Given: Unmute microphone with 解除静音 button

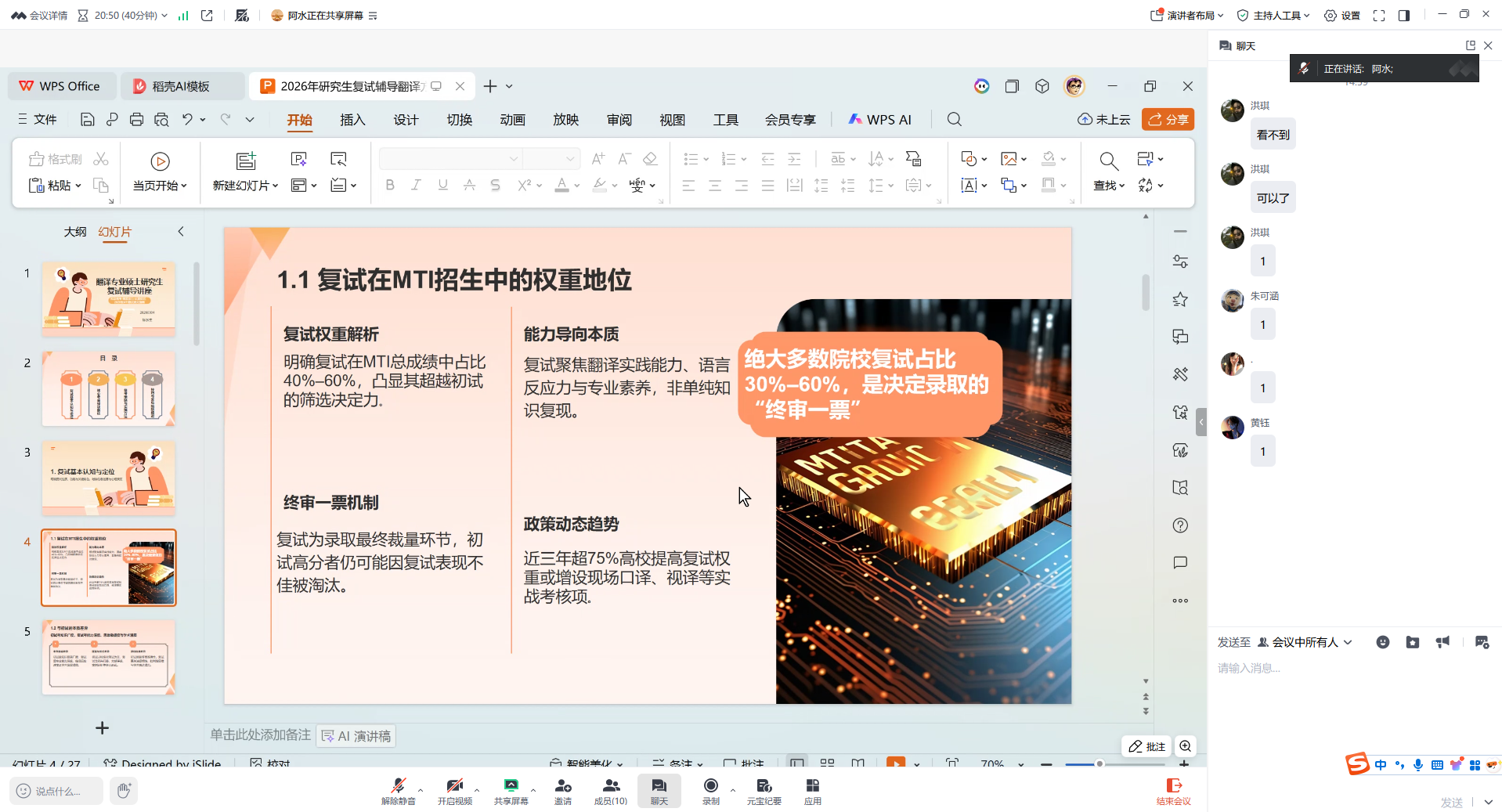Looking at the screenshot, I should (398, 790).
